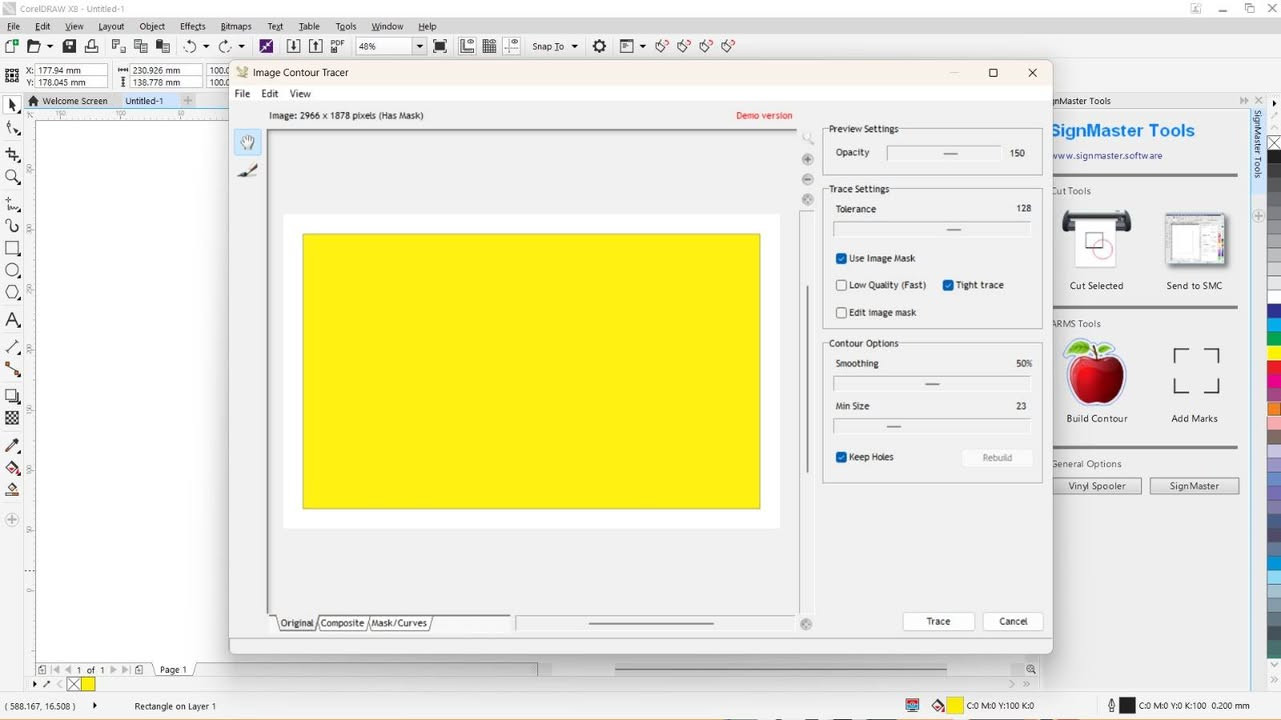Select CorelDRAW Rectangle tool
The height and width of the screenshot is (720, 1281).
(13, 248)
